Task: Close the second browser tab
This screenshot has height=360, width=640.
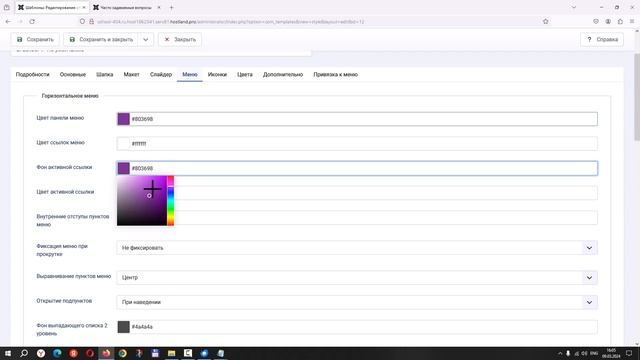Action: click(159, 7)
